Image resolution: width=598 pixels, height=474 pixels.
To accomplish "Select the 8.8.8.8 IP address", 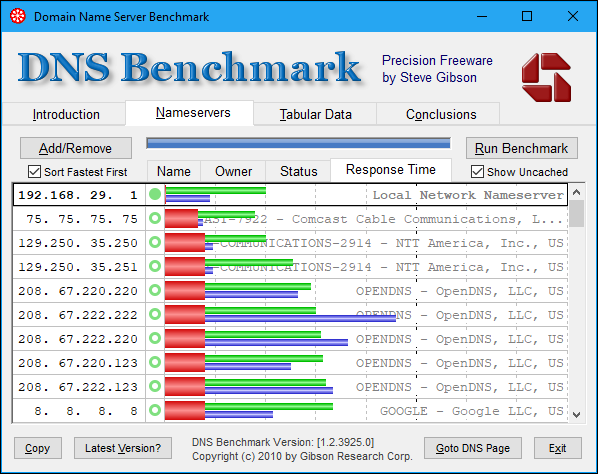I will pos(86,411).
